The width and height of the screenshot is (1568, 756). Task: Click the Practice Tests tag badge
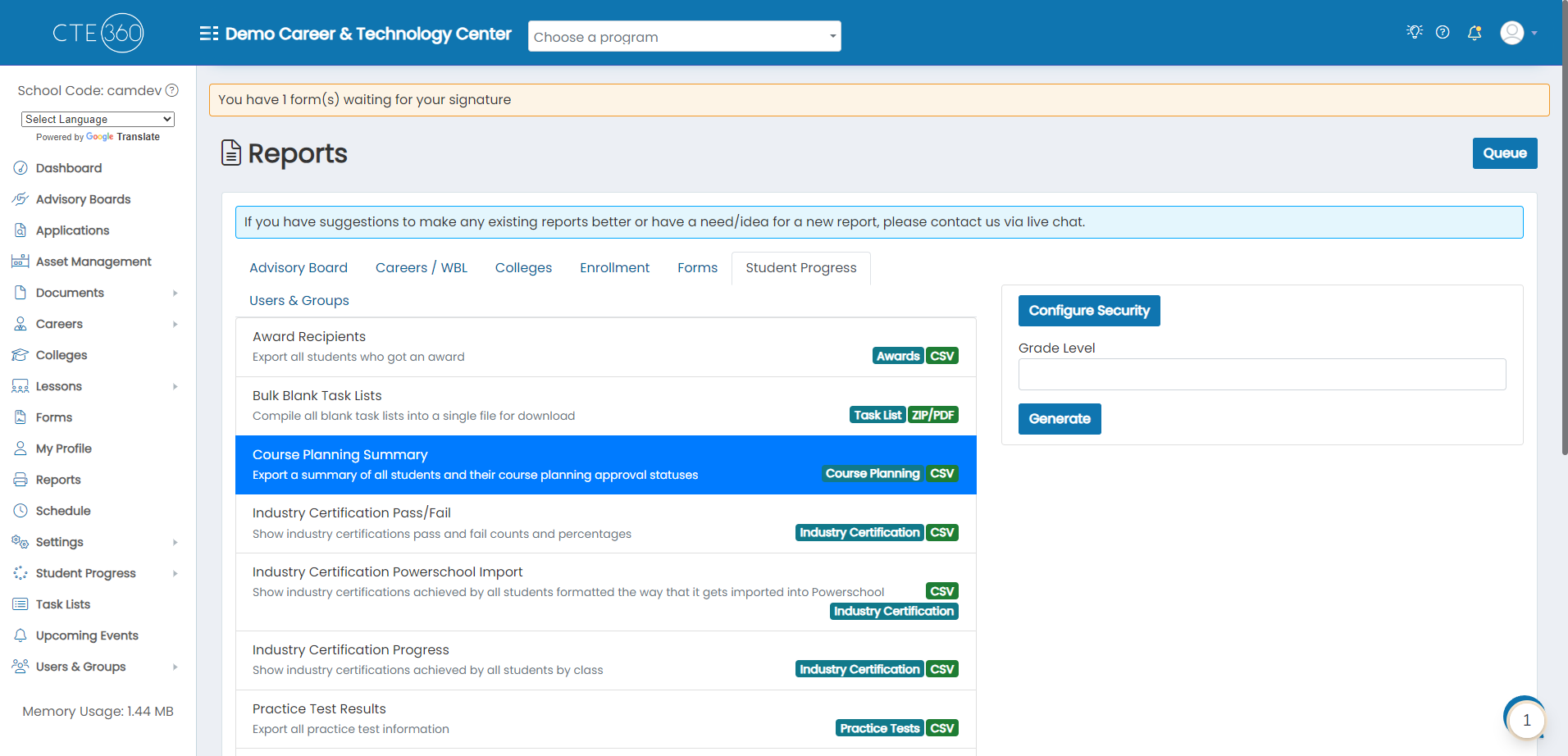point(880,728)
